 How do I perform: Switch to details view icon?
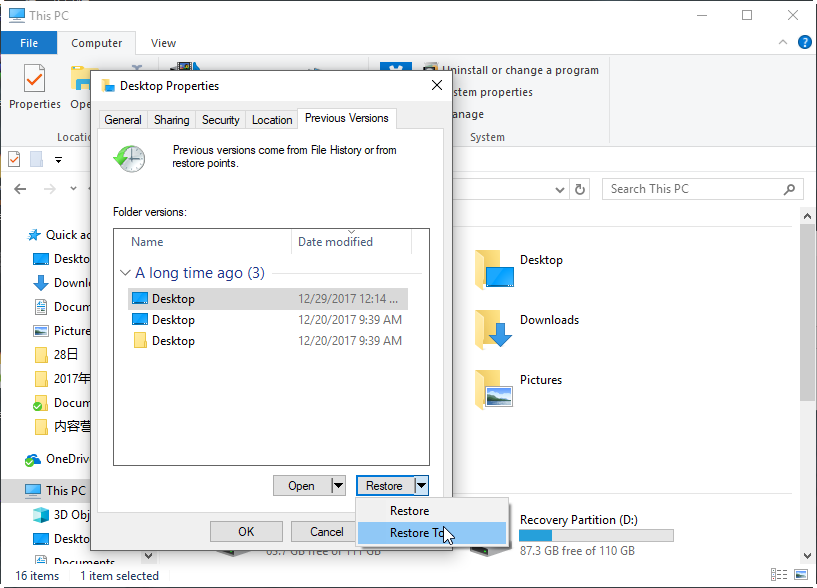pyautogui.click(x=779, y=574)
